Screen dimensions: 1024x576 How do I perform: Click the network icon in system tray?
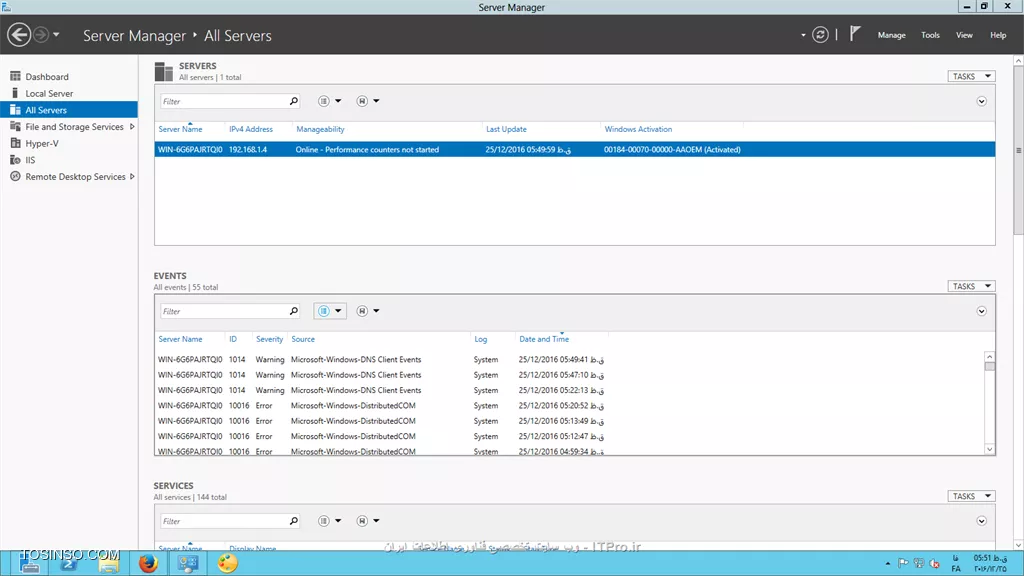pos(919,564)
